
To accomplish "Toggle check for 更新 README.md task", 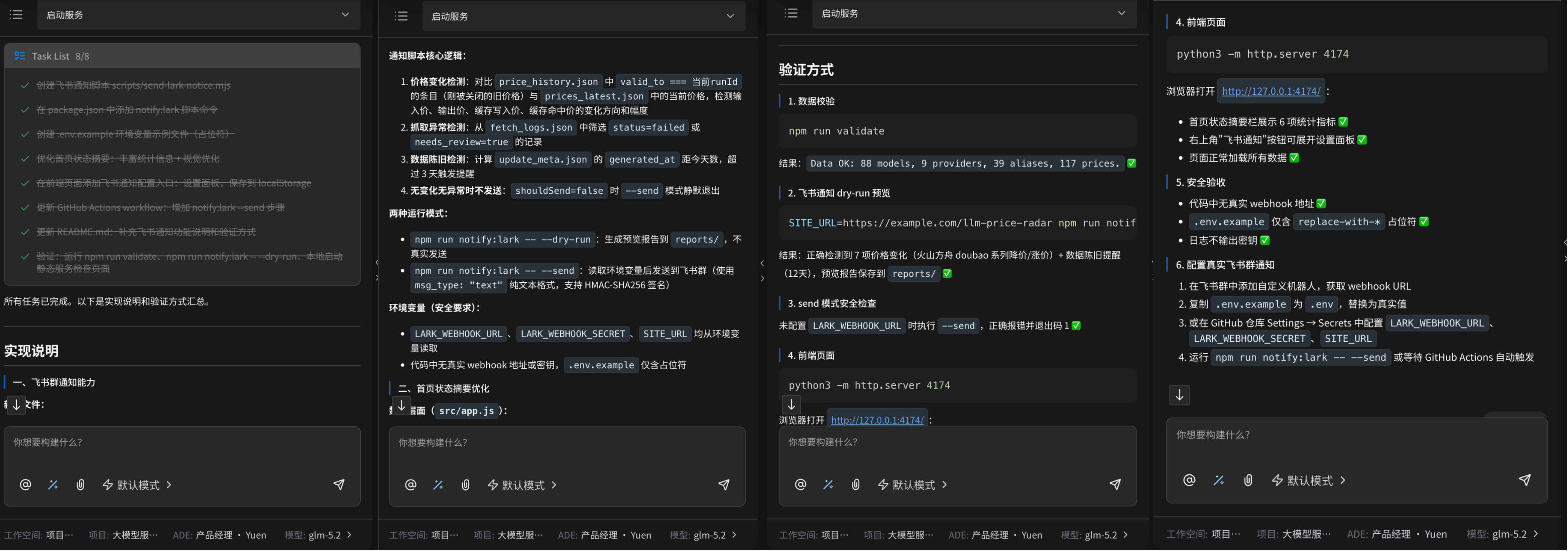I will 25,232.
